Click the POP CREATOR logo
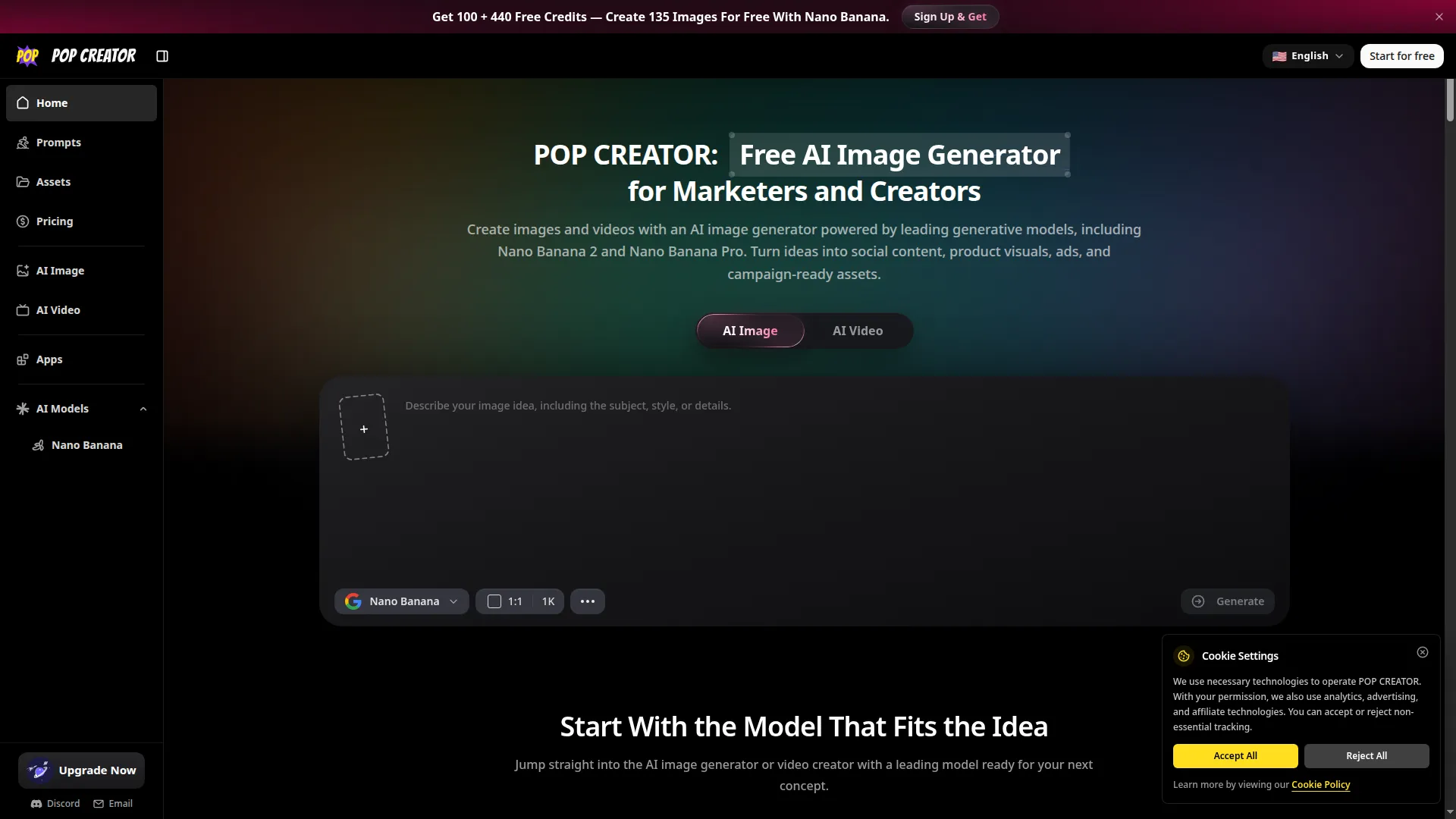Screen dimensions: 1456x819 (x=76, y=56)
